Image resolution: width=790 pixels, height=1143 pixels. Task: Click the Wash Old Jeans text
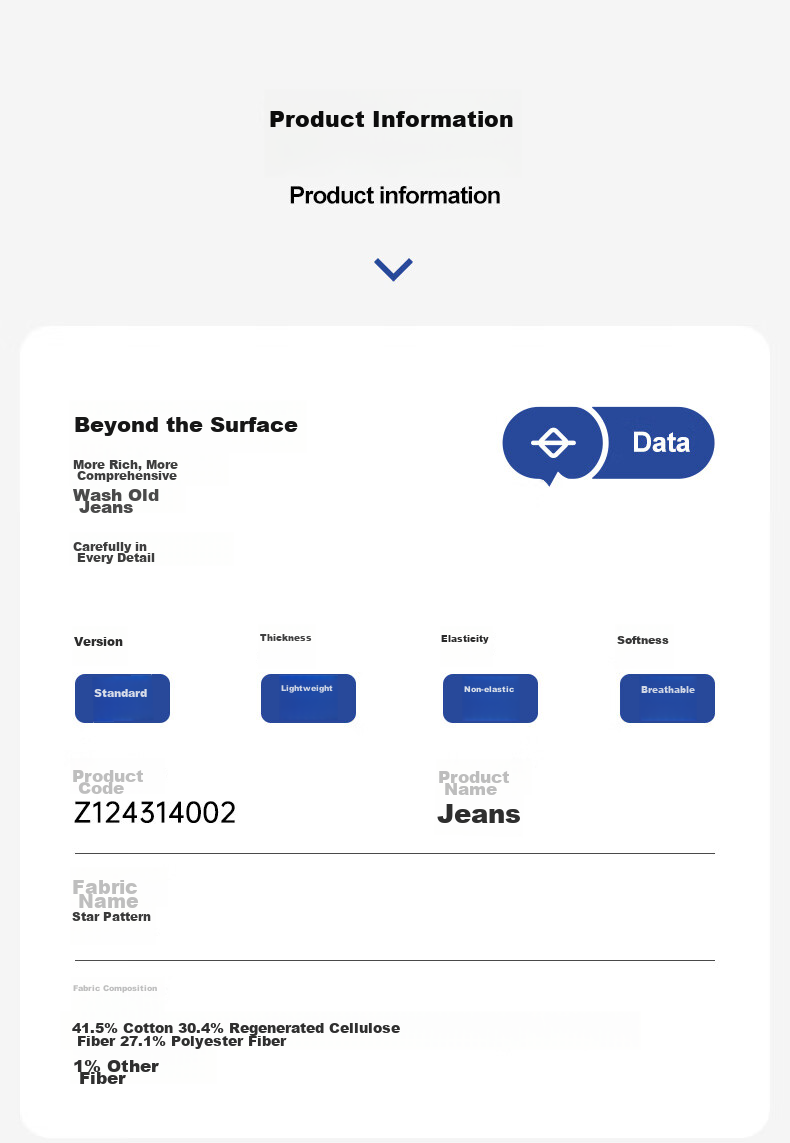click(116, 501)
